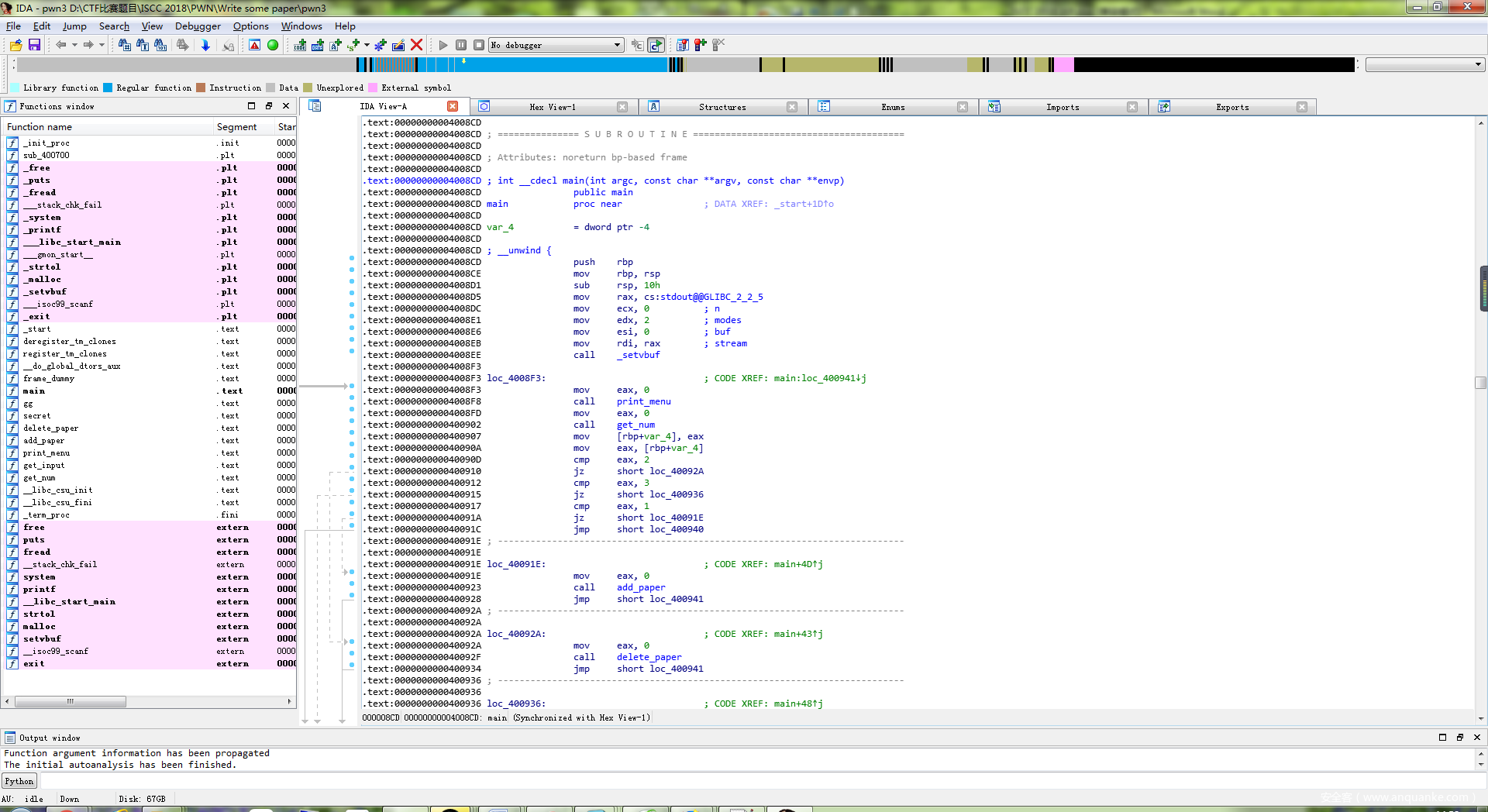Click the Functions window horizontal scrollbar
Screen dimensions: 1488x812
click(71, 701)
